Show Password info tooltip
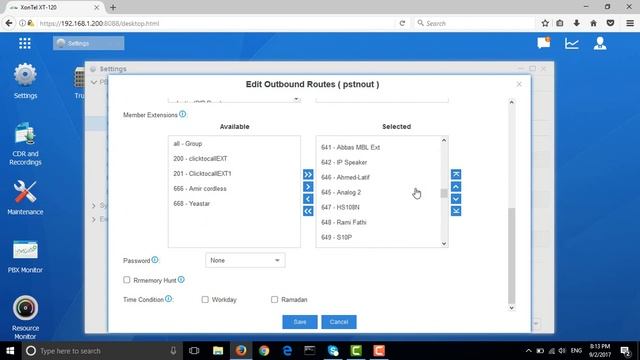Image resolution: width=640 pixels, height=360 pixels. coord(155,260)
